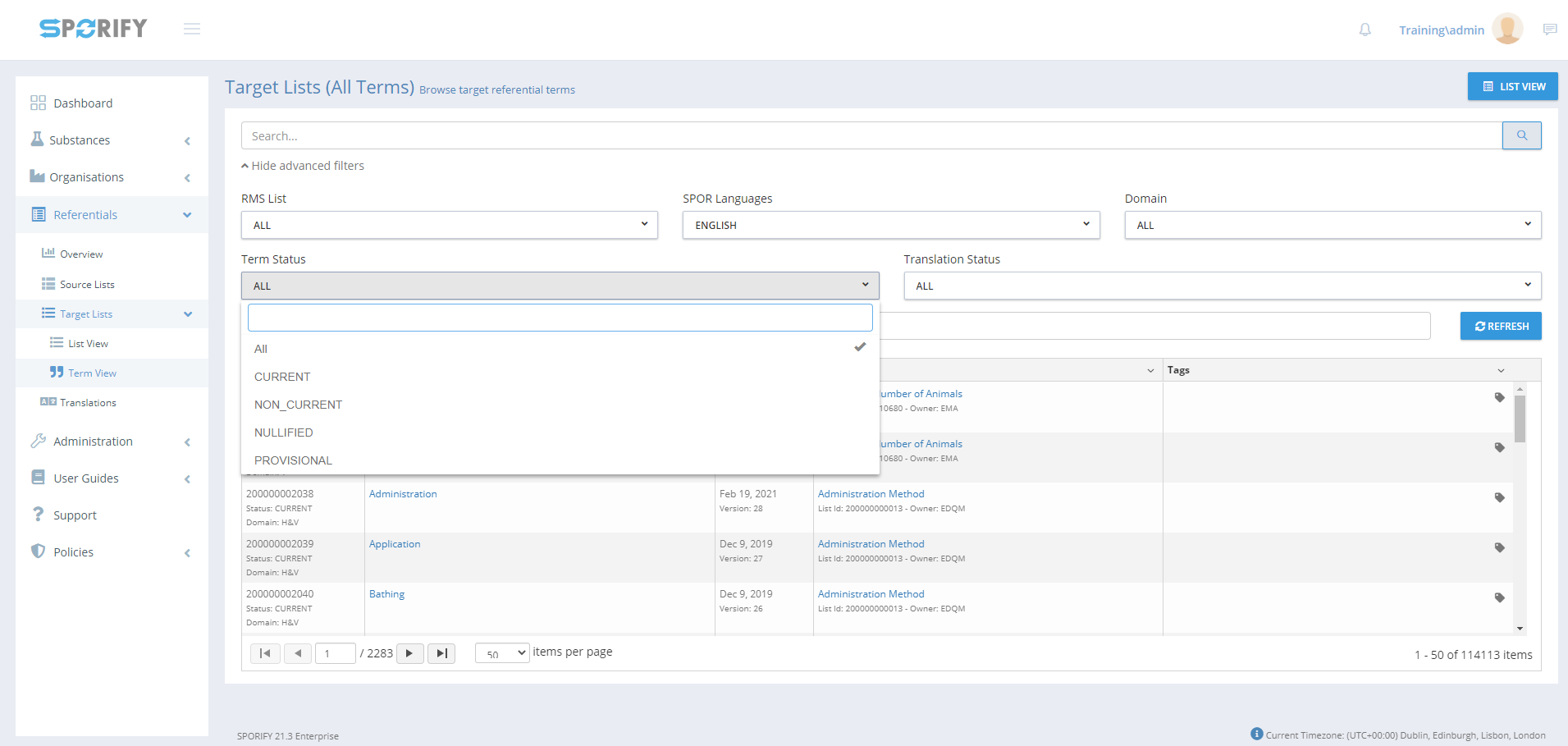
Task: Choose NULLIFIED term status option
Action: [283, 432]
